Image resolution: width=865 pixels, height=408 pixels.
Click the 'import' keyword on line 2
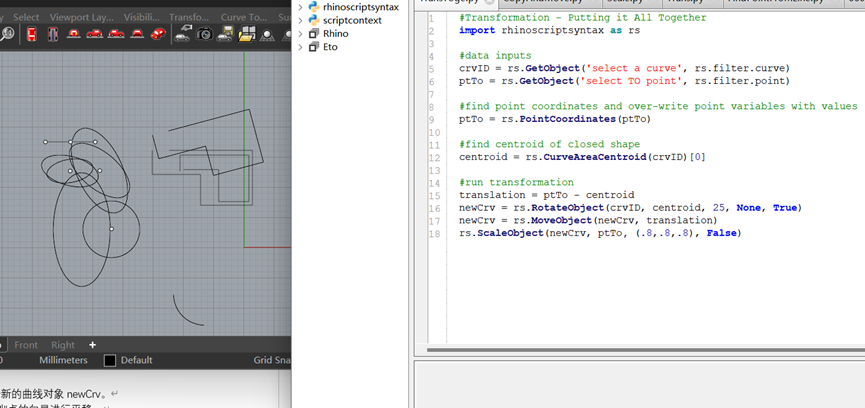477,30
